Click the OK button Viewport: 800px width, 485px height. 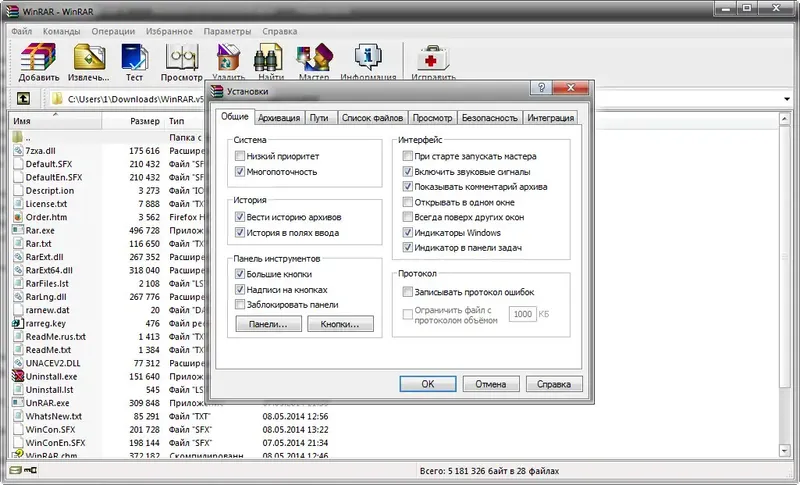[x=428, y=384]
